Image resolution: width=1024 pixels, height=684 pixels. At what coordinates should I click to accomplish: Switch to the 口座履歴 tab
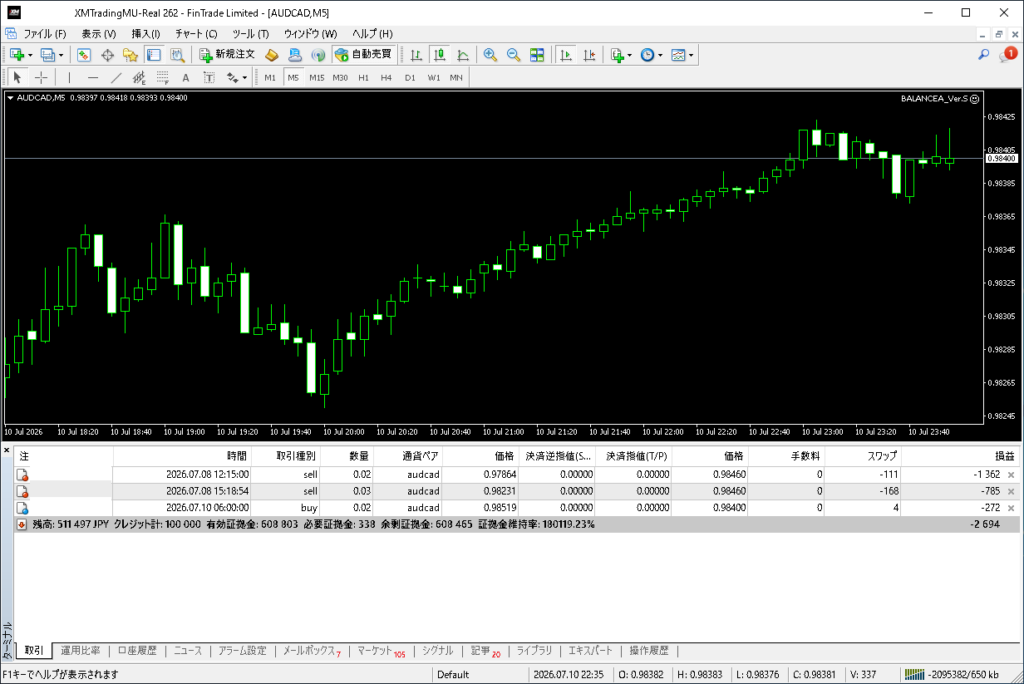(137, 651)
